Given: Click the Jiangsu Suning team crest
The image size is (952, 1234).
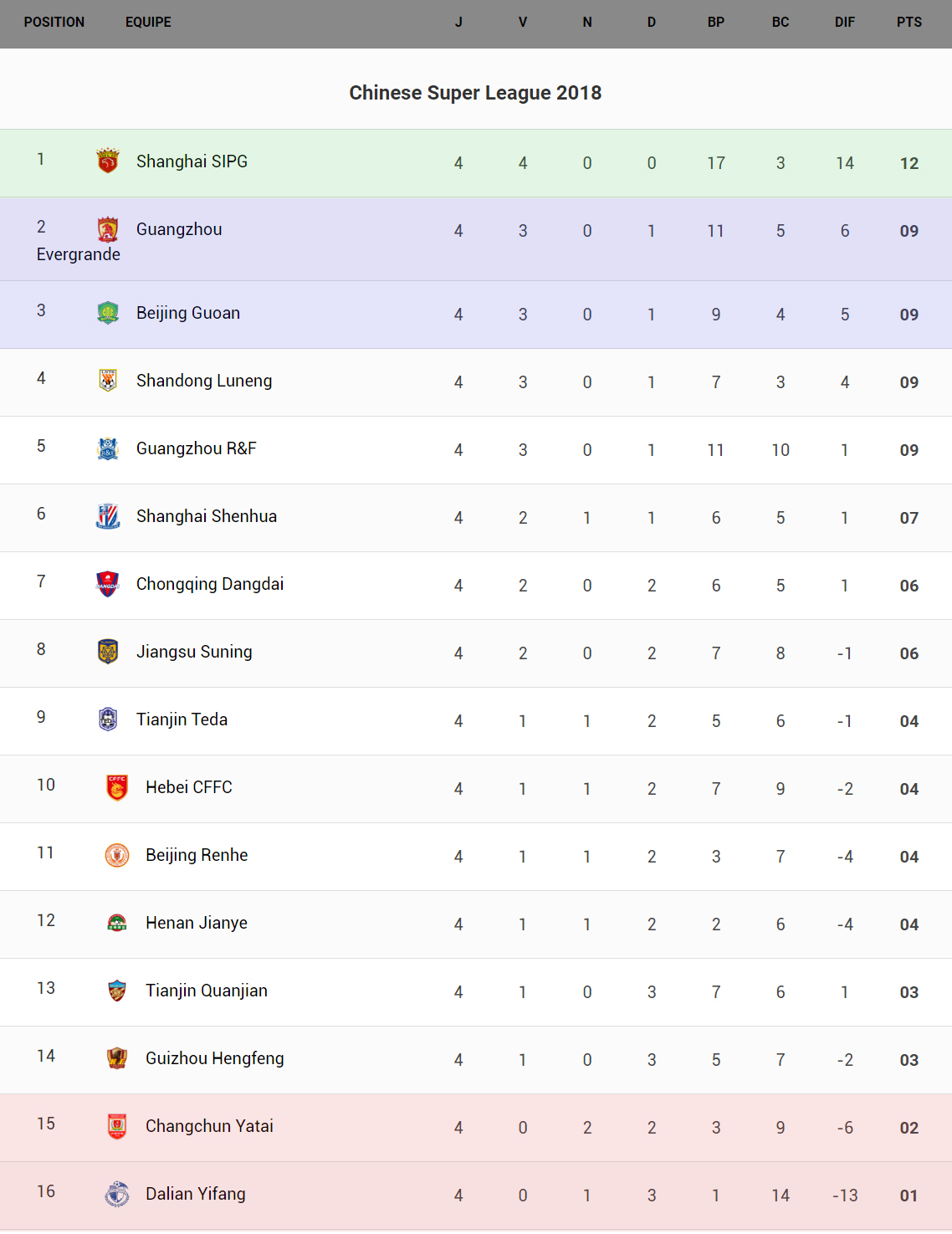Looking at the screenshot, I should [x=108, y=652].
